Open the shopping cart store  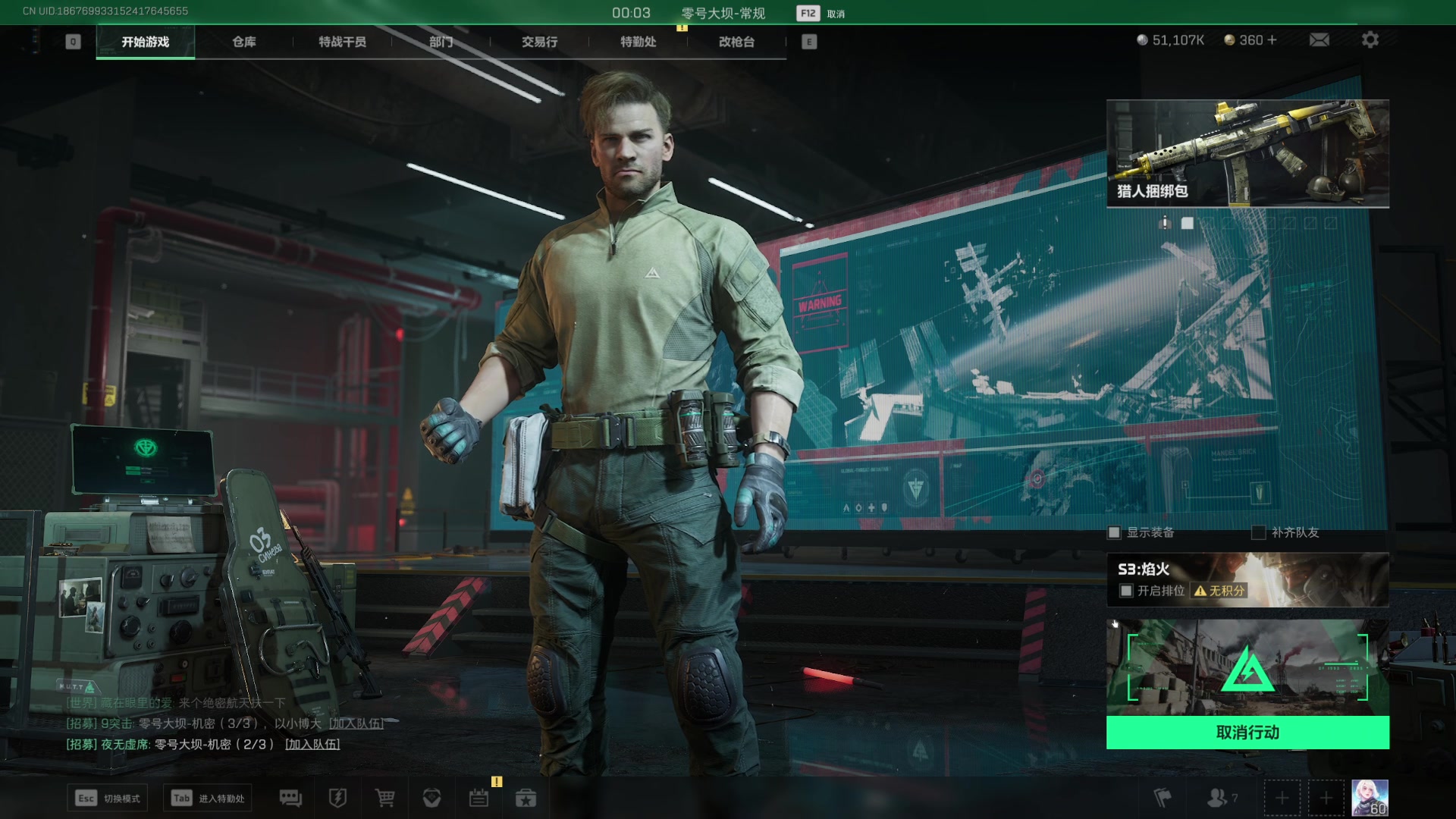tap(384, 798)
